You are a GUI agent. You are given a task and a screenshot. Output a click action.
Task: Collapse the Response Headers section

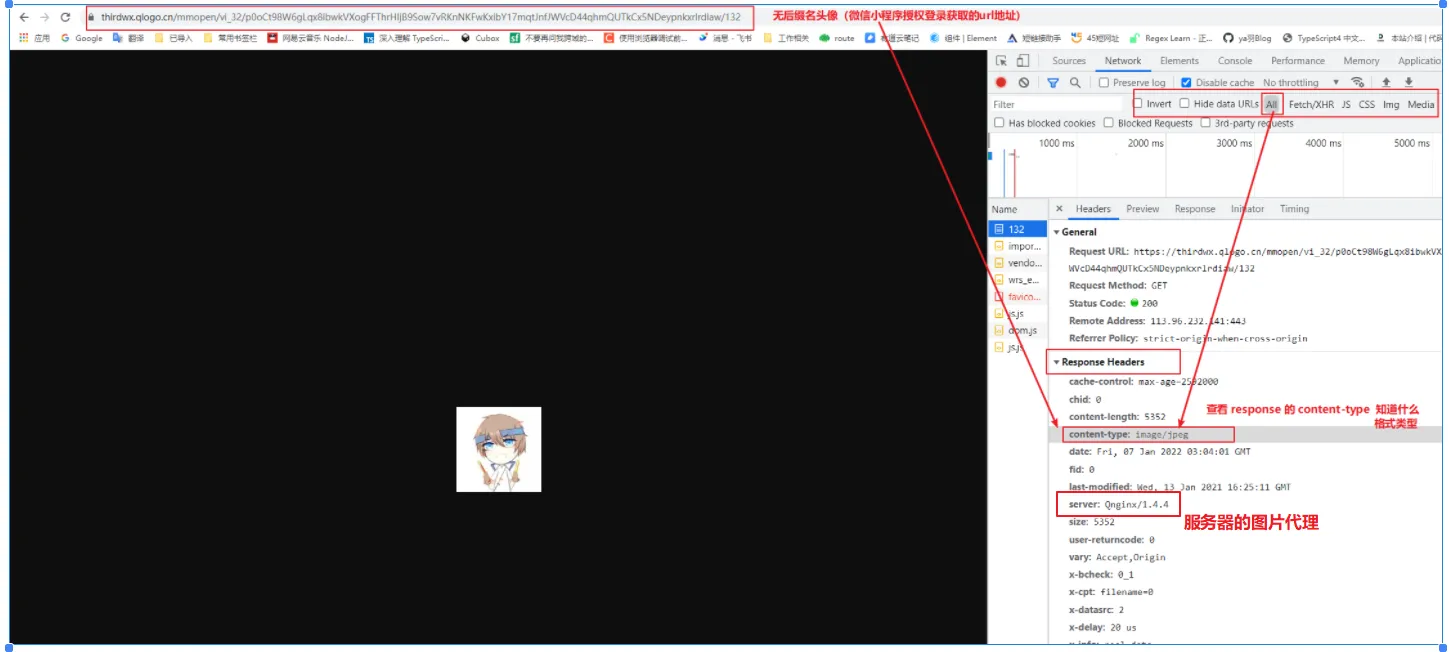click(1056, 362)
